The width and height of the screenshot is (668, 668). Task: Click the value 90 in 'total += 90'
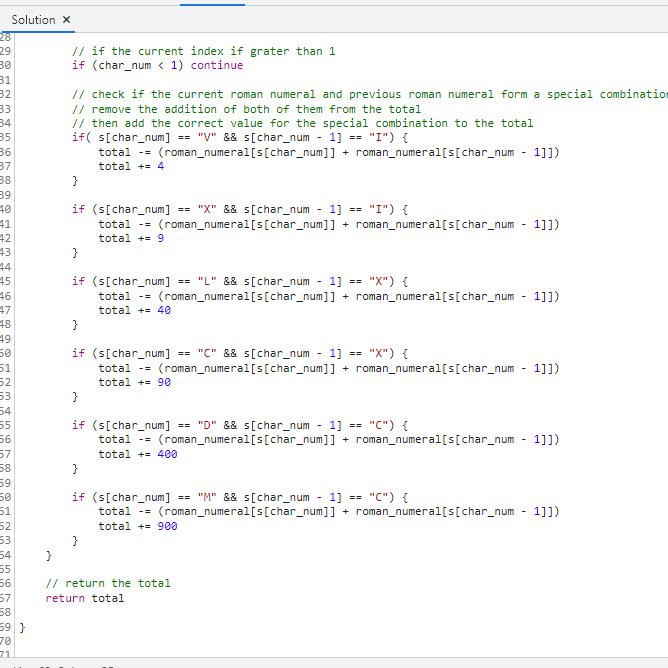point(164,382)
